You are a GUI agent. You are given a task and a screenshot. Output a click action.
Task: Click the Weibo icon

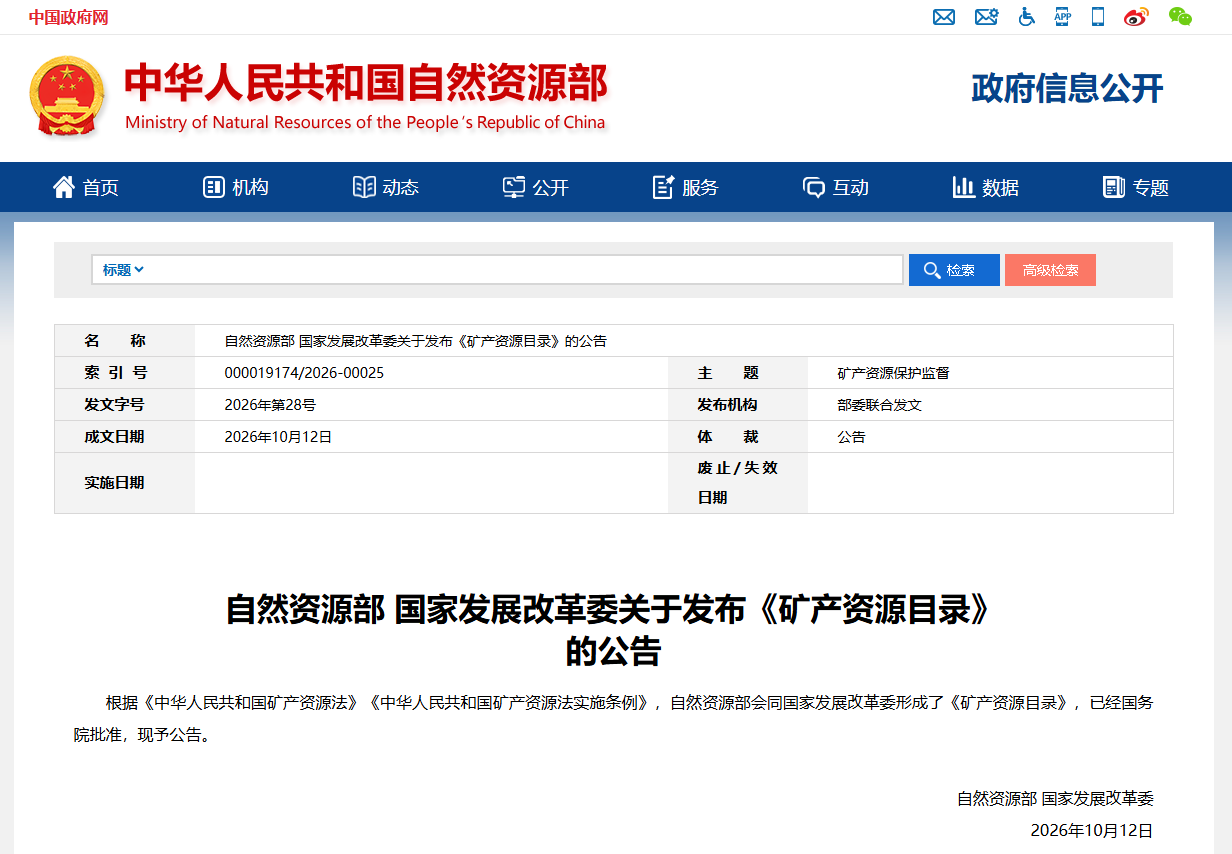click(x=1136, y=17)
